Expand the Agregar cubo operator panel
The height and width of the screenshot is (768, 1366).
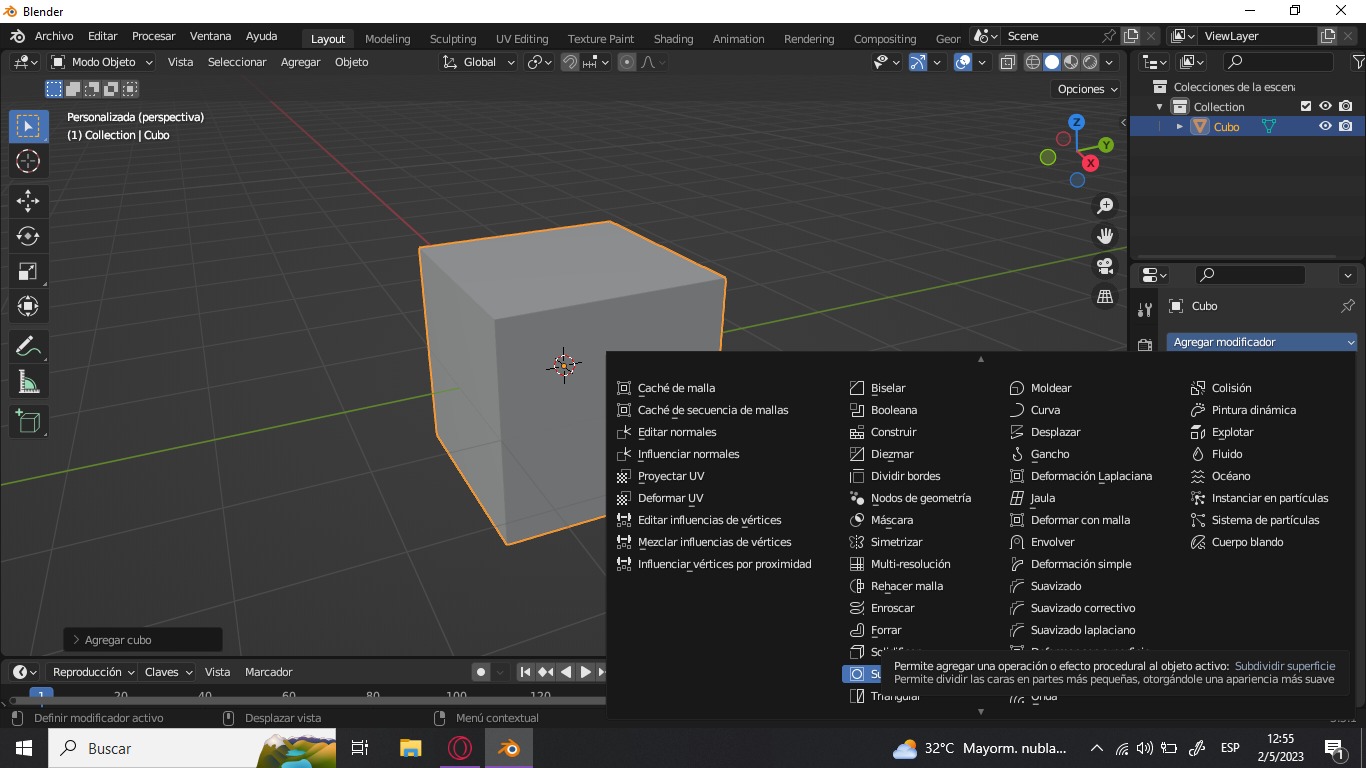[143, 640]
